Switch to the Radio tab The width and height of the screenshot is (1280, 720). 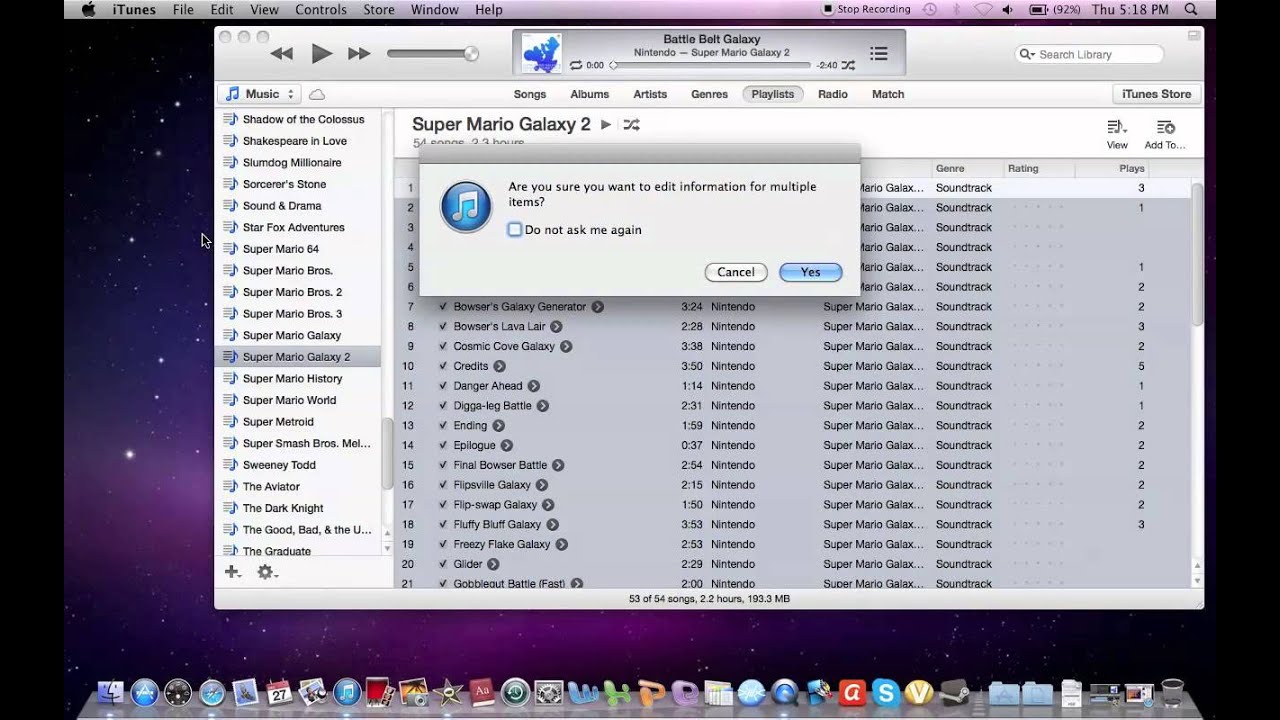coord(833,94)
